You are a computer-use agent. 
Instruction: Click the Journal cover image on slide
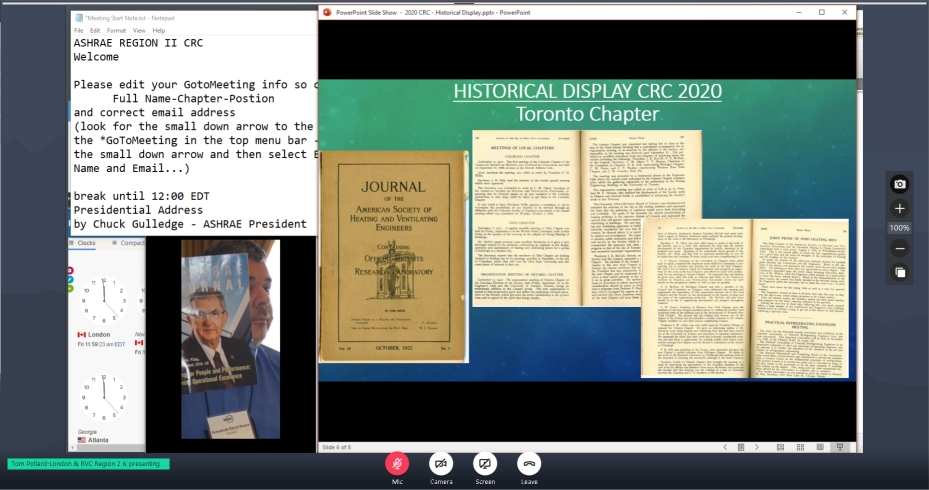393,257
